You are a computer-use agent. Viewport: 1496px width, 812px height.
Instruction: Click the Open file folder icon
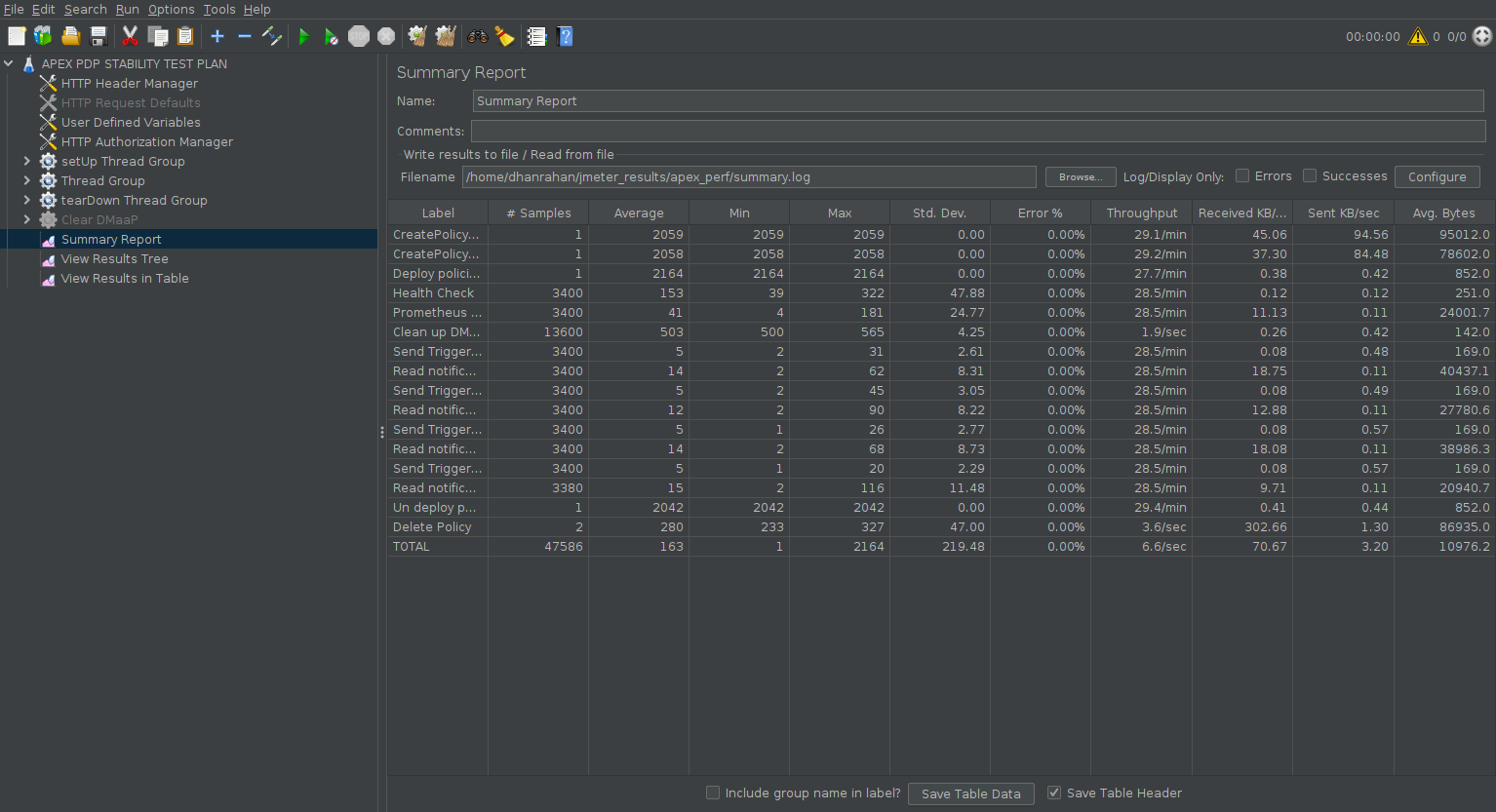[70, 36]
